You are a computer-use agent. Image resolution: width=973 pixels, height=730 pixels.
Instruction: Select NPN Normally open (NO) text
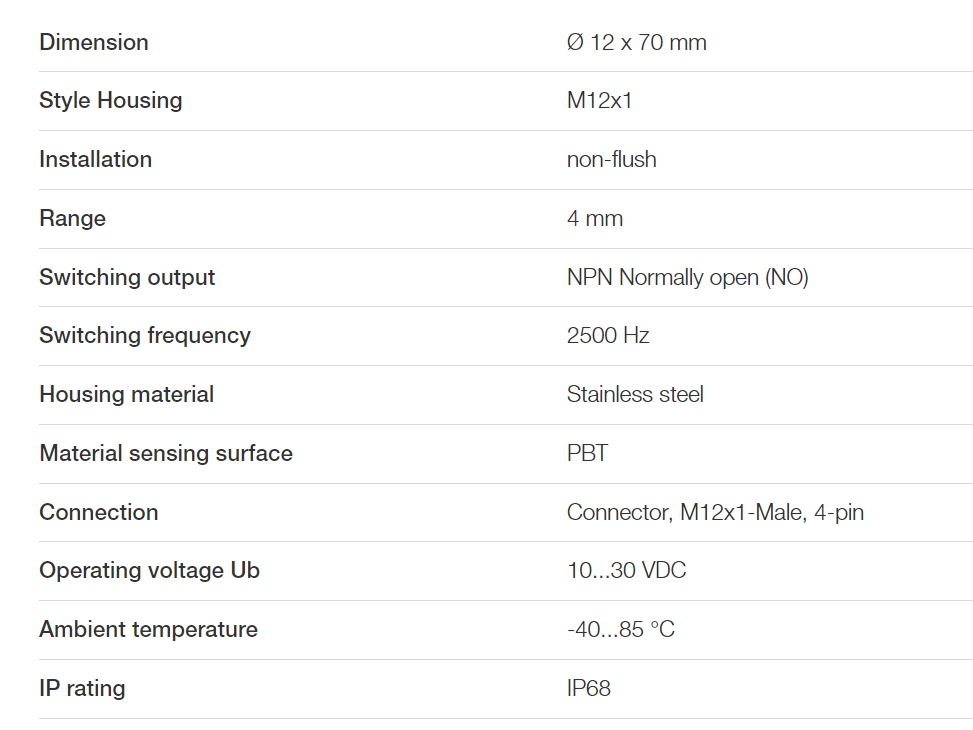688,277
